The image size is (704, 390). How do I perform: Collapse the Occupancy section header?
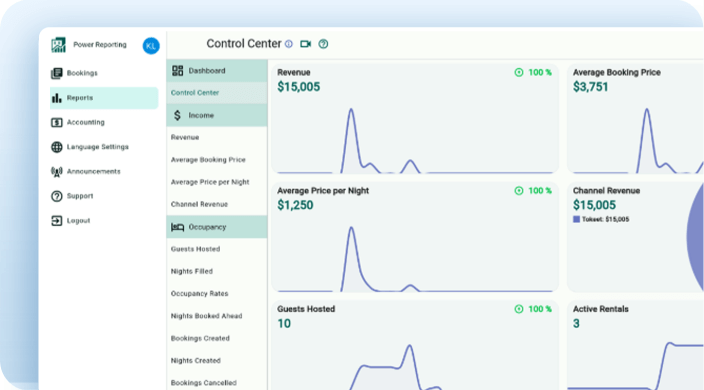pos(217,227)
